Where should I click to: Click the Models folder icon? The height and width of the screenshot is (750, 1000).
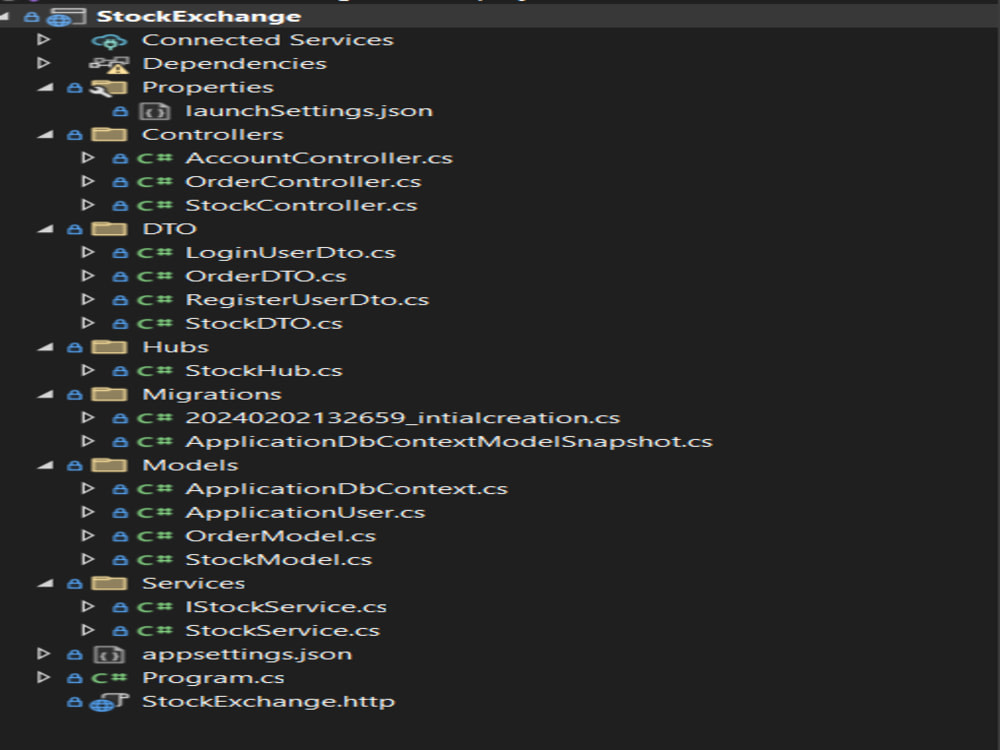(109, 465)
